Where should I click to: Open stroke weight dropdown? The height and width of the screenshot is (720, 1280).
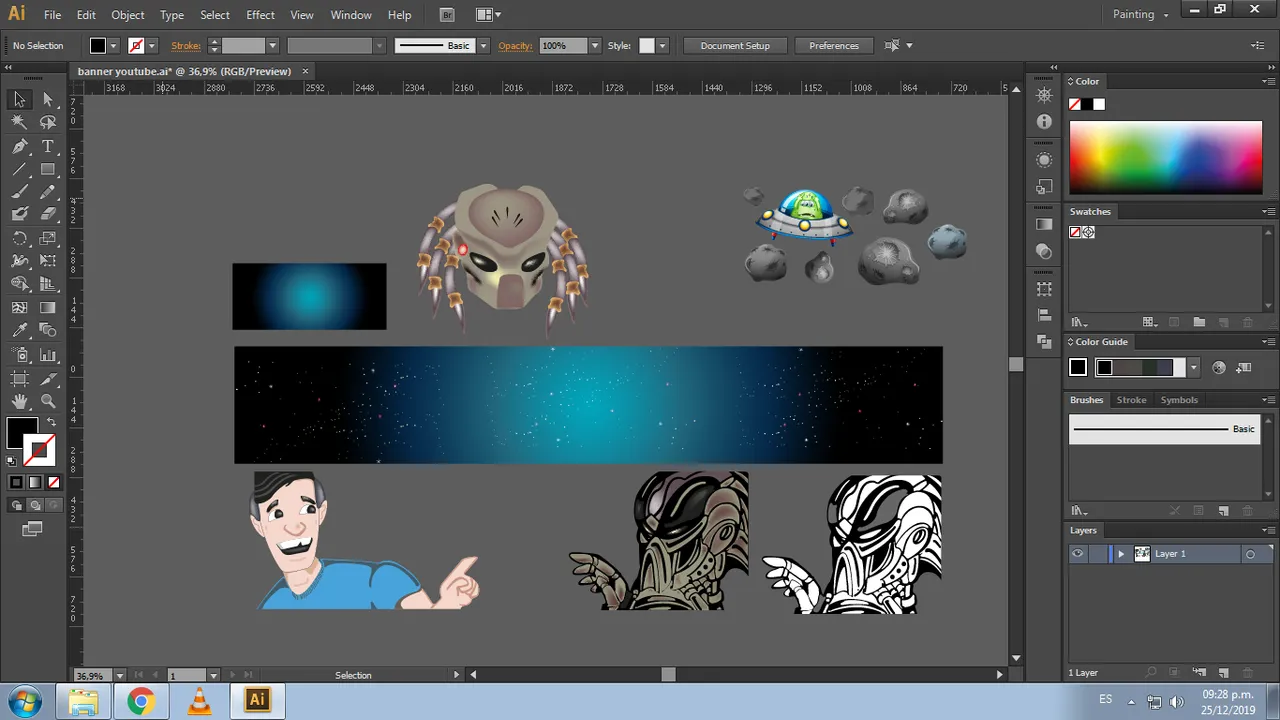(272, 46)
